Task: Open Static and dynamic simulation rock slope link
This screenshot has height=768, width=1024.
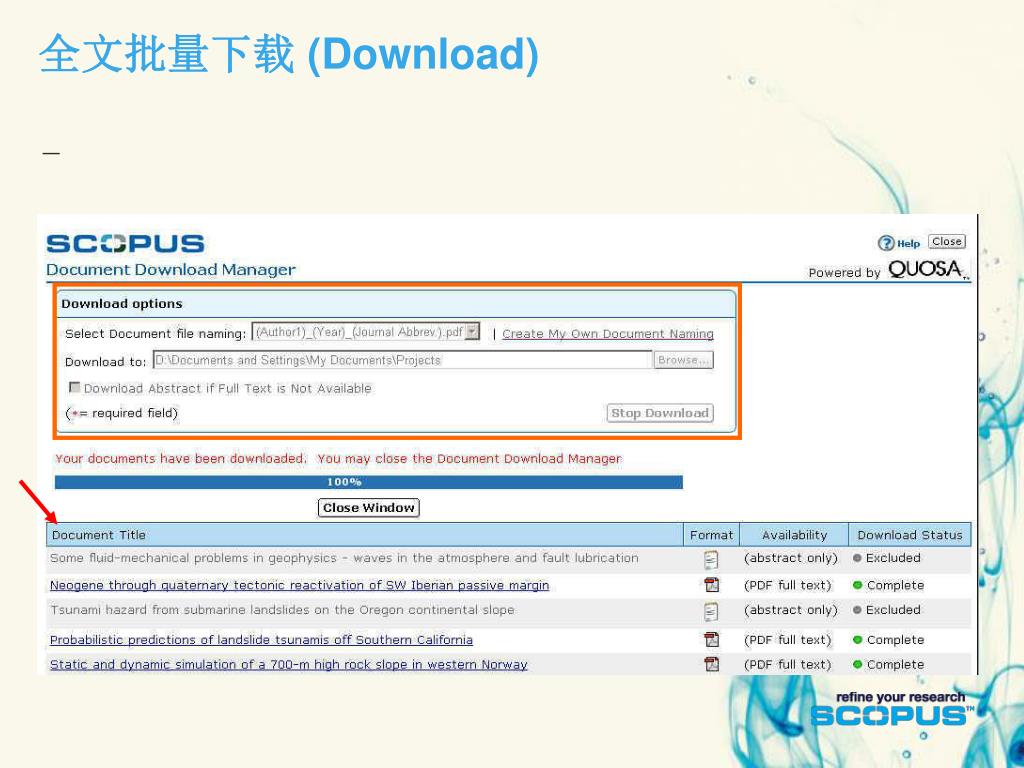Action: coord(289,664)
